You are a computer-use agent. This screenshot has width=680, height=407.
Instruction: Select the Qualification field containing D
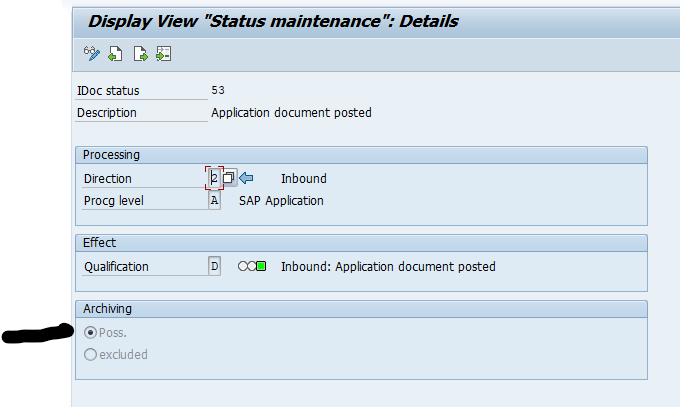pyautogui.click(x=214, y=267)
